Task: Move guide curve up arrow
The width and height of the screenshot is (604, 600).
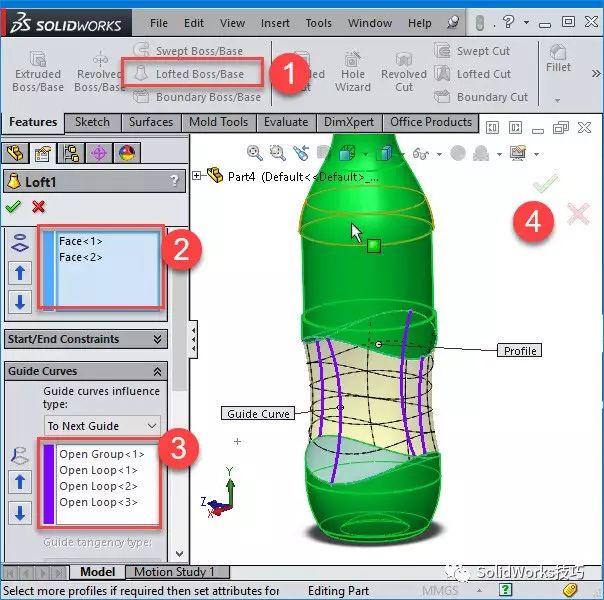Action: pos(20,482)
